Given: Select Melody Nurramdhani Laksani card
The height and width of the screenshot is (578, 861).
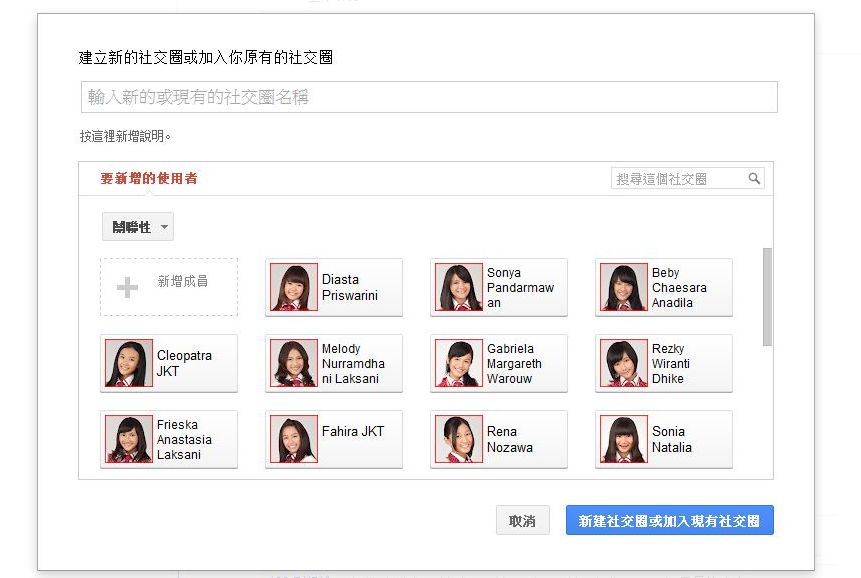Looking at the screenshot, I should click(334, 364).
